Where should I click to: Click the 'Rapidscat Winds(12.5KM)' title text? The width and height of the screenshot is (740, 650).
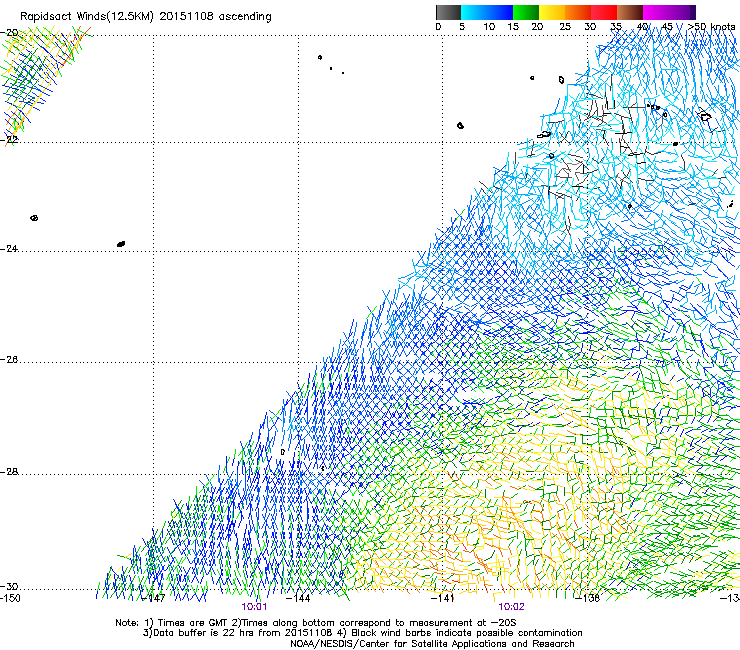[87, 17]
